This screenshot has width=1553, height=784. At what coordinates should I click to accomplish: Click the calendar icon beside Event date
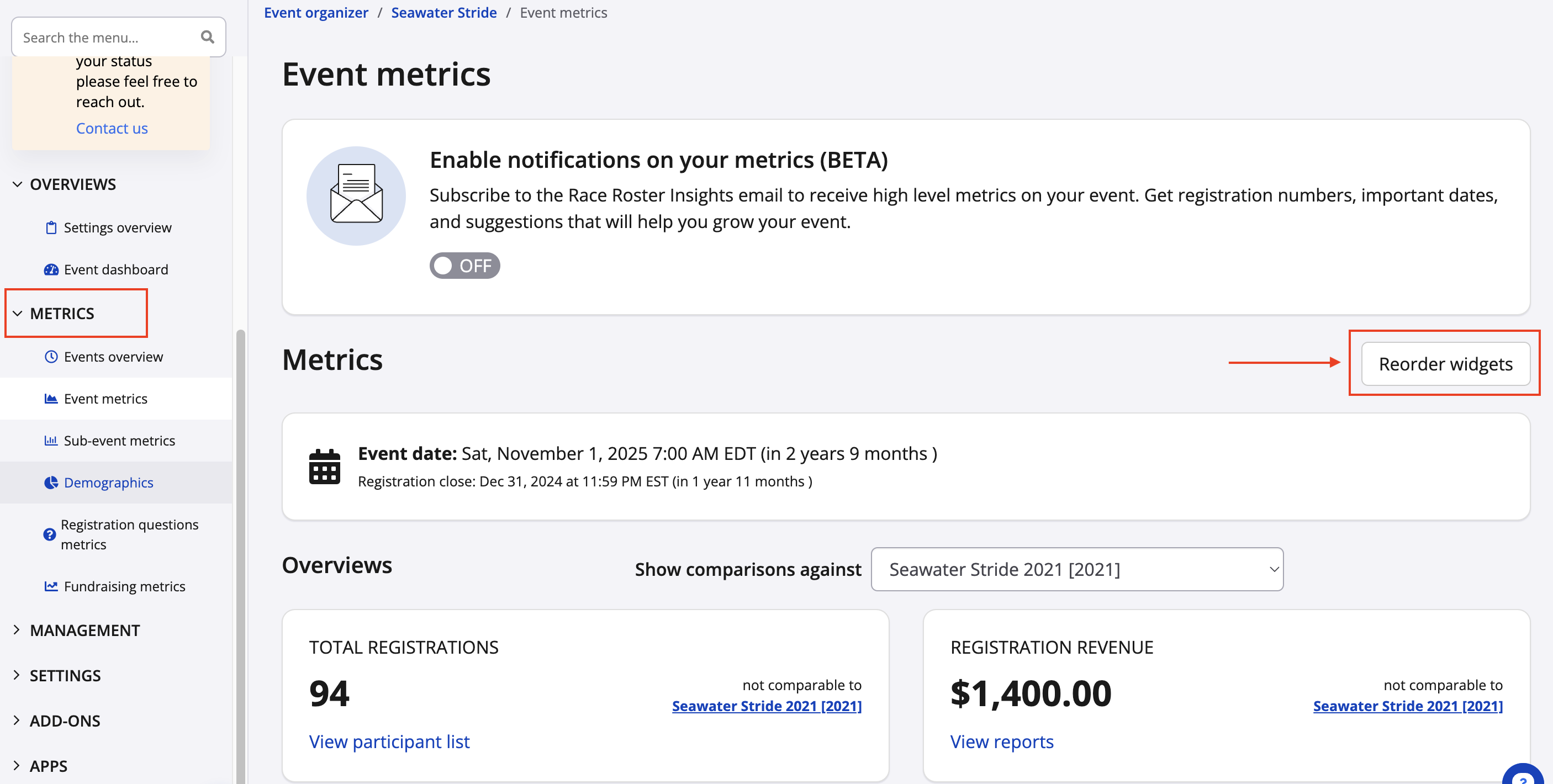(324, 467)
